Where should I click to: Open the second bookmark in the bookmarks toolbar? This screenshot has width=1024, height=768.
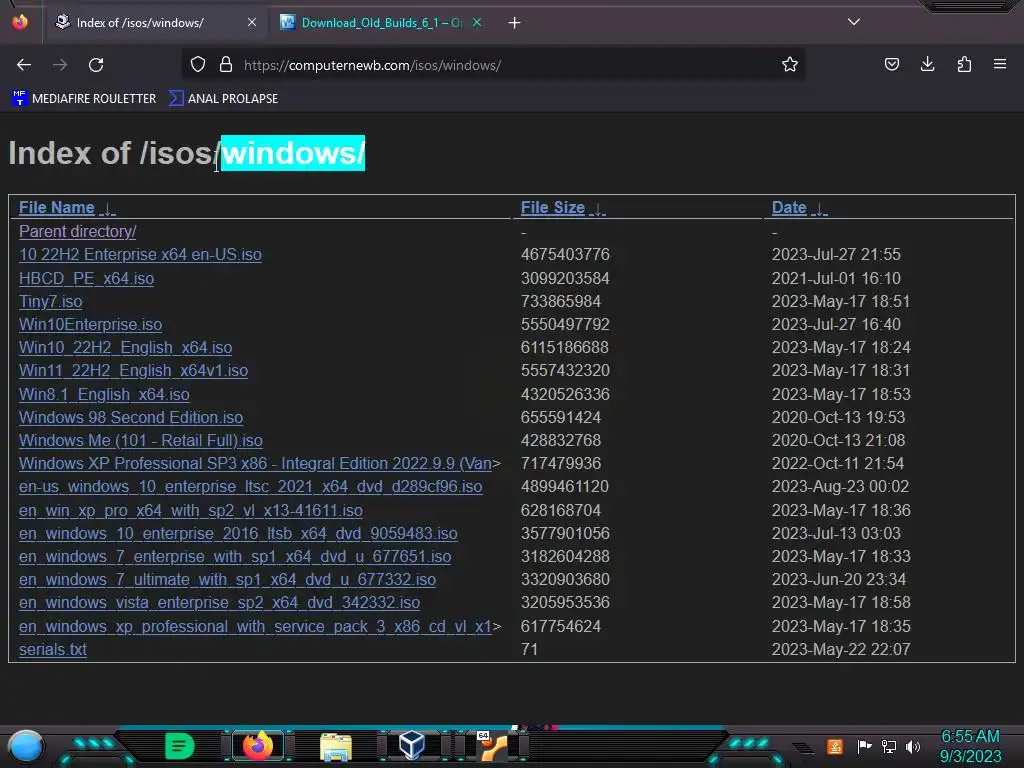223,99
